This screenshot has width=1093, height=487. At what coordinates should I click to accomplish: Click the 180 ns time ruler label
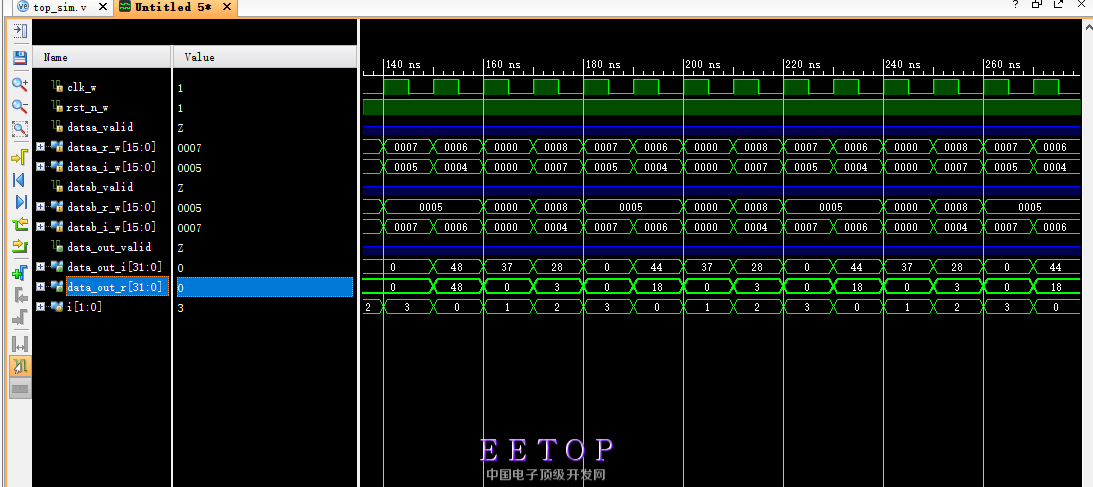pos(603,64)
